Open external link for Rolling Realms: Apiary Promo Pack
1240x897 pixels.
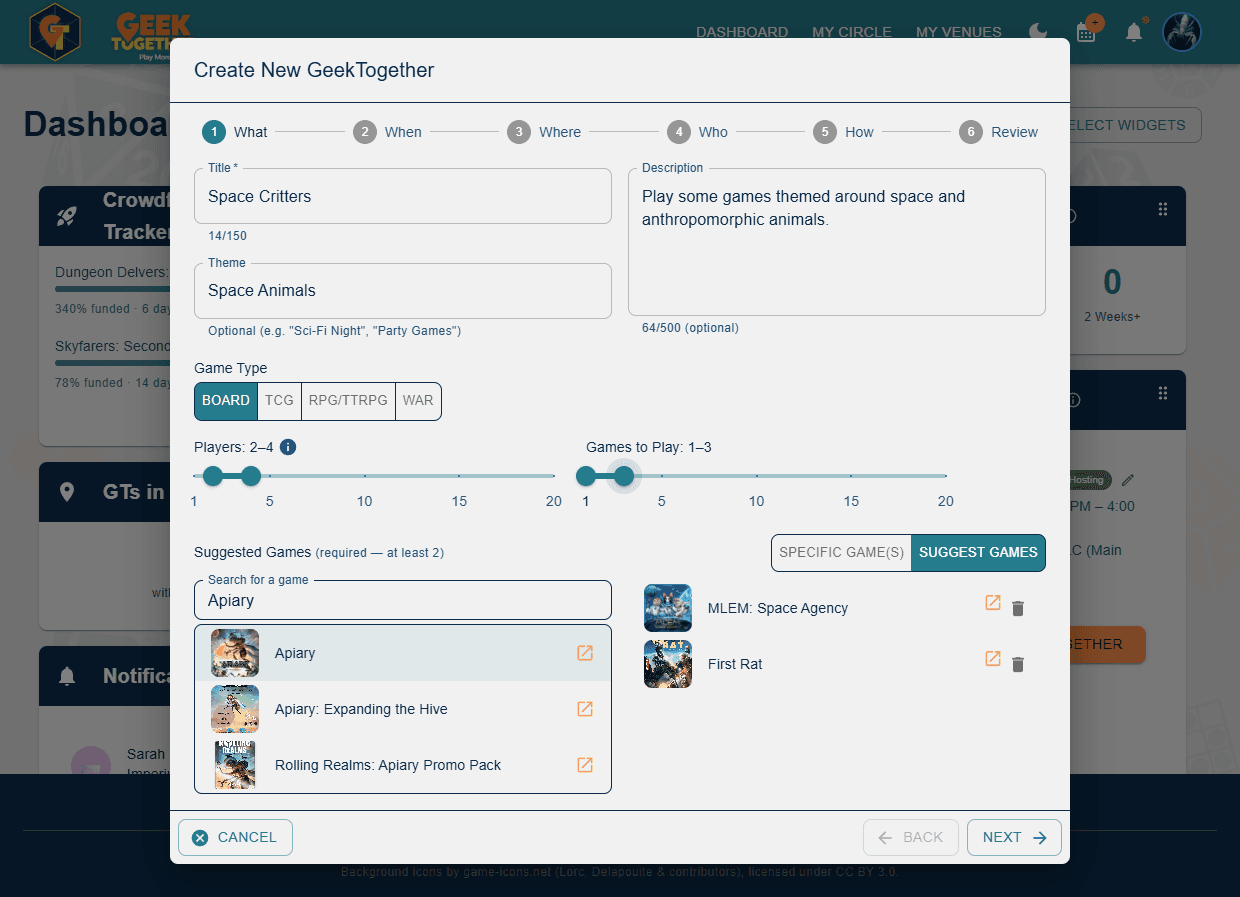585,765
